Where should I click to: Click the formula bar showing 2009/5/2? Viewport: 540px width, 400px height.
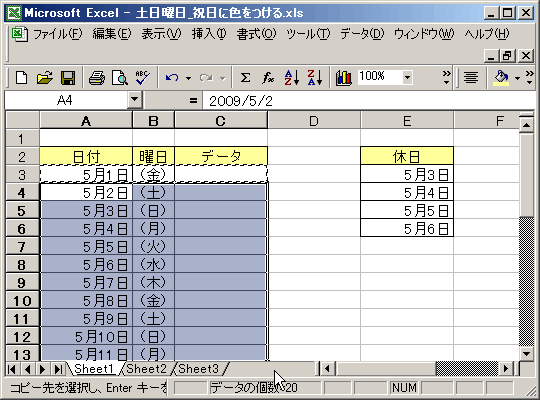point(368,101)
